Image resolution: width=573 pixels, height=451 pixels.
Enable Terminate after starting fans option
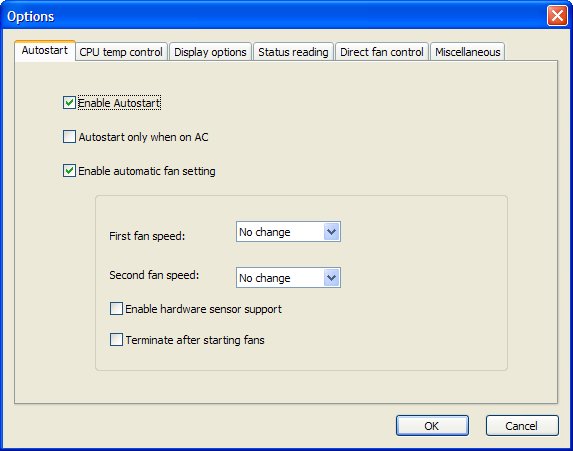(116, 340)
